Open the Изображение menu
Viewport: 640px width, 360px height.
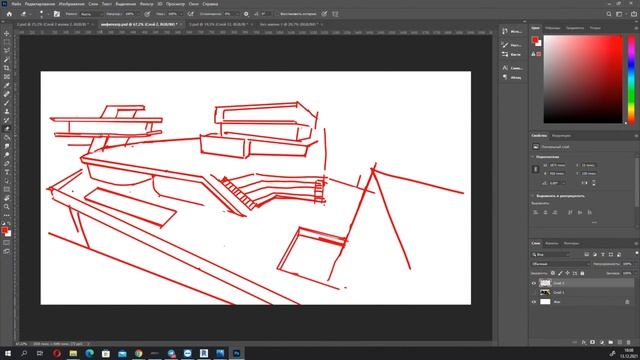point(71,4)
